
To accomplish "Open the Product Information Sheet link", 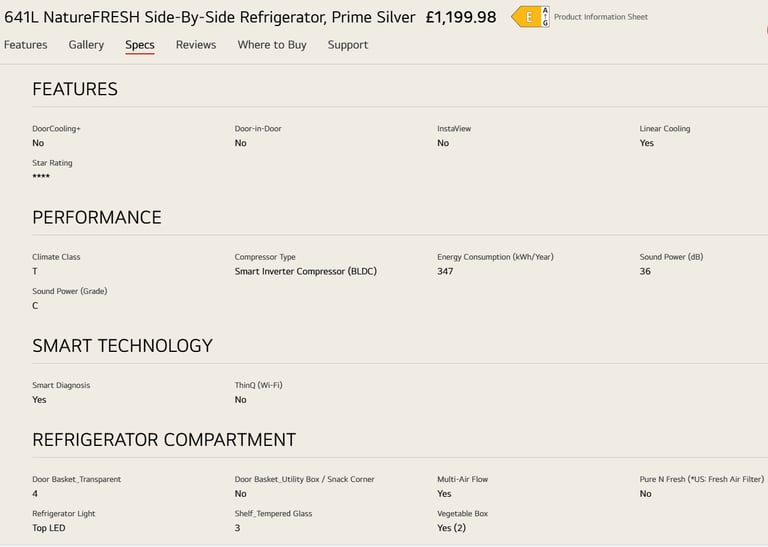I will [x=600, y=17].
